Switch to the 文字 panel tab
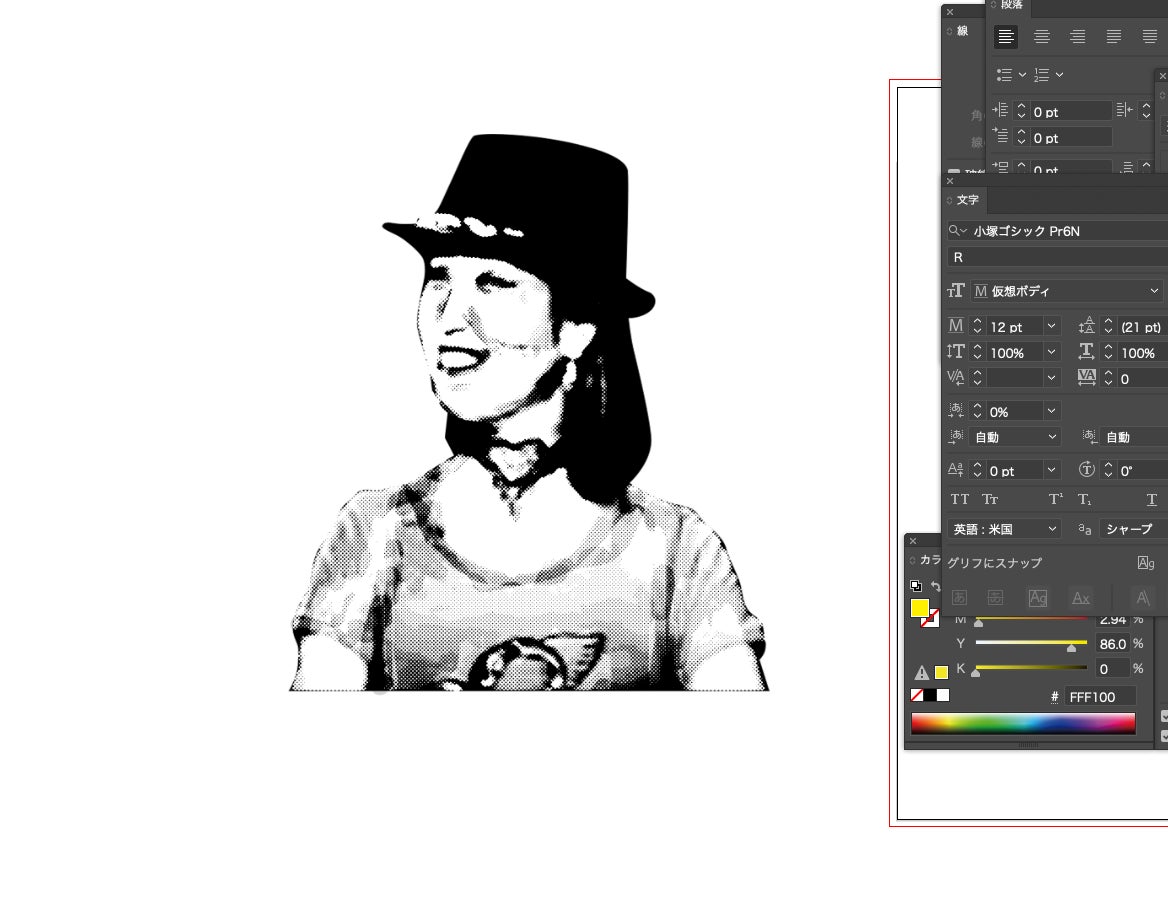Screen dimensions: 1168x901 click(967, 201)
